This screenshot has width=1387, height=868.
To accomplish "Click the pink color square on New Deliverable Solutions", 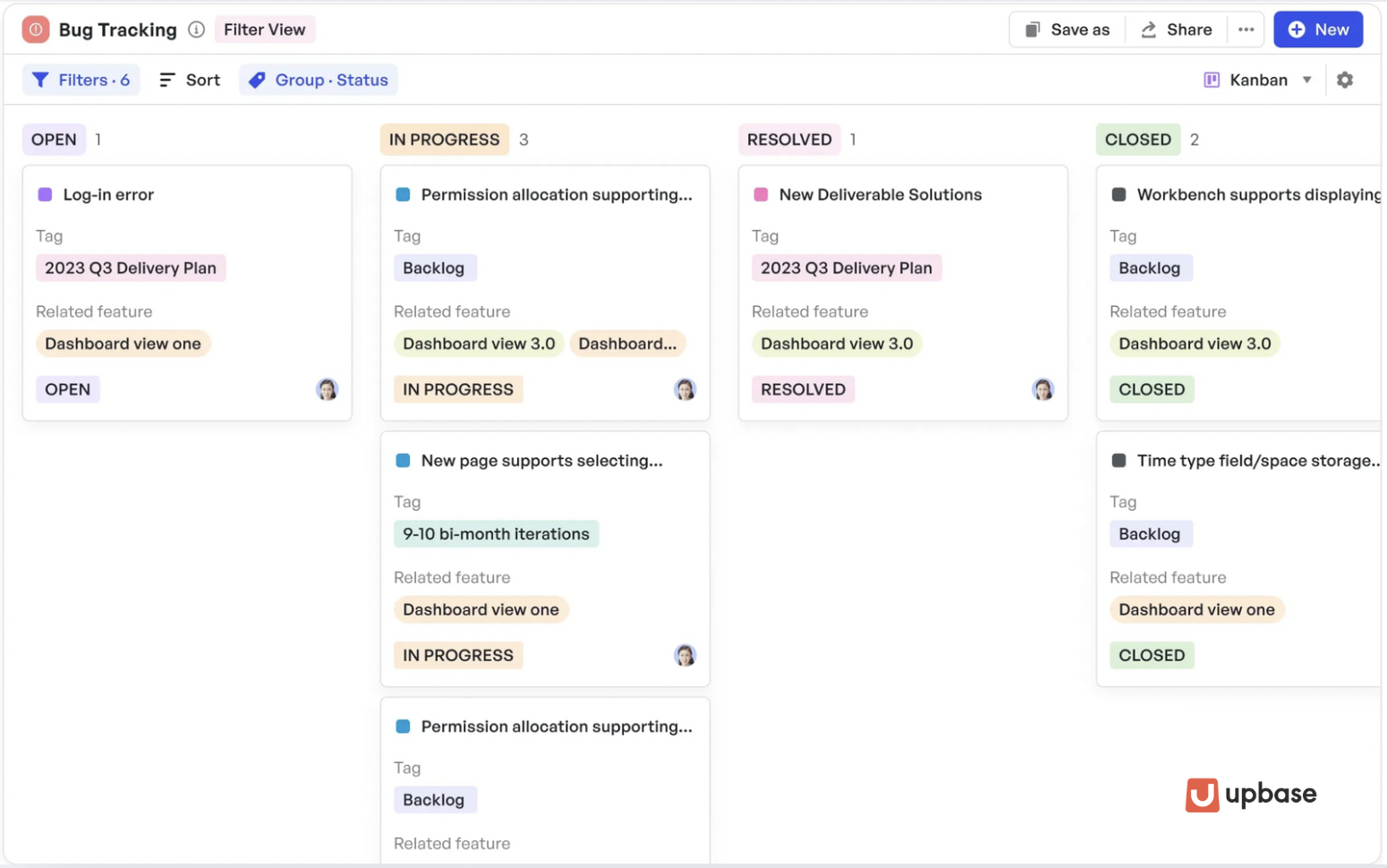I will click(761, 194).
